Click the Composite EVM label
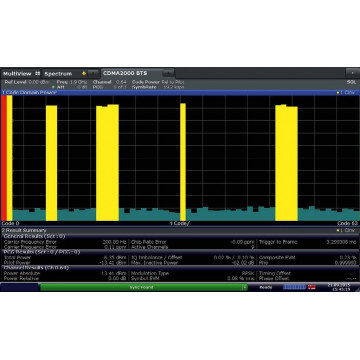The height and width of the screenshot is (360, 360). (x=277, y=258)
